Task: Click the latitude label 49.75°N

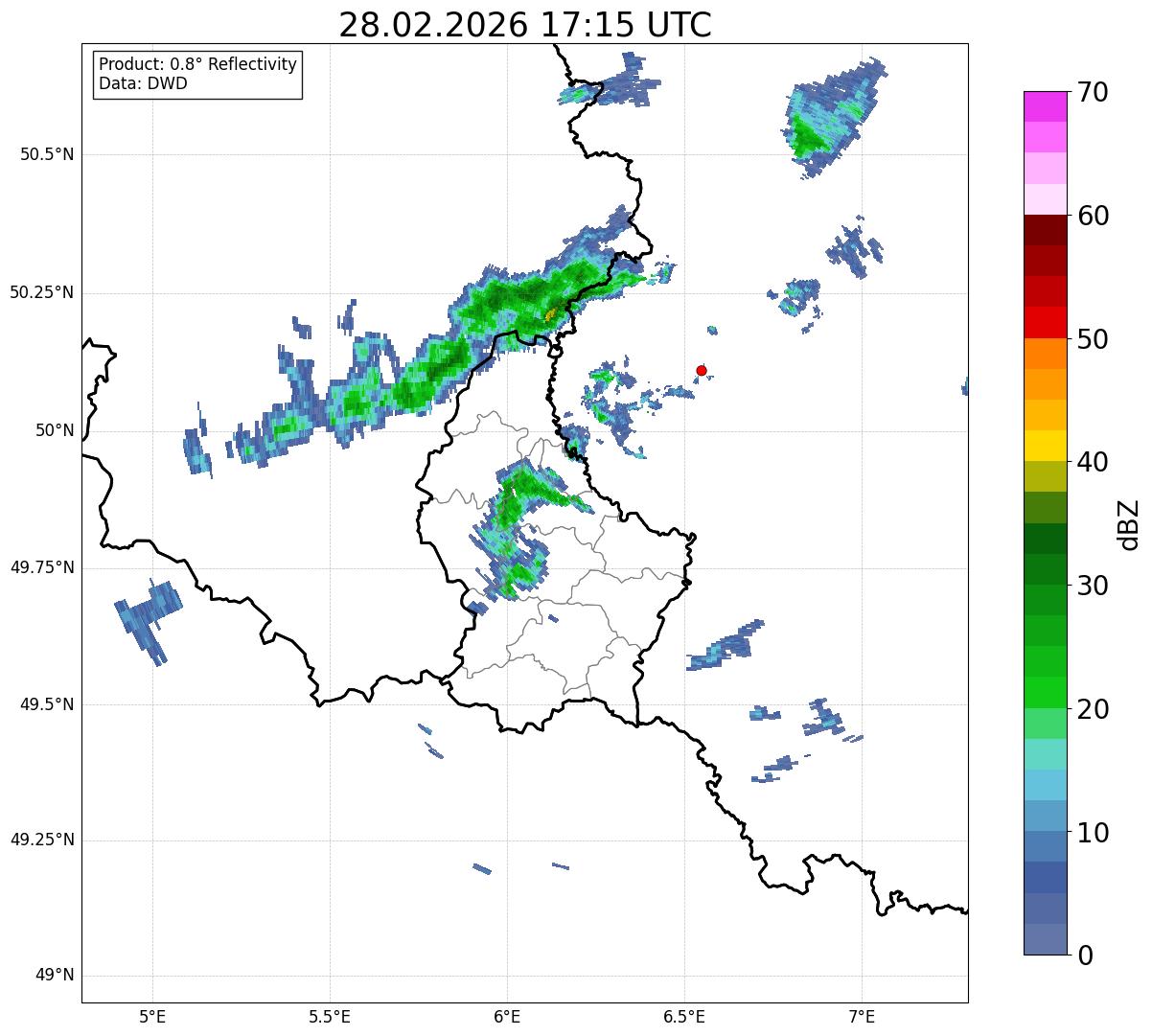Action: (41, 567)
